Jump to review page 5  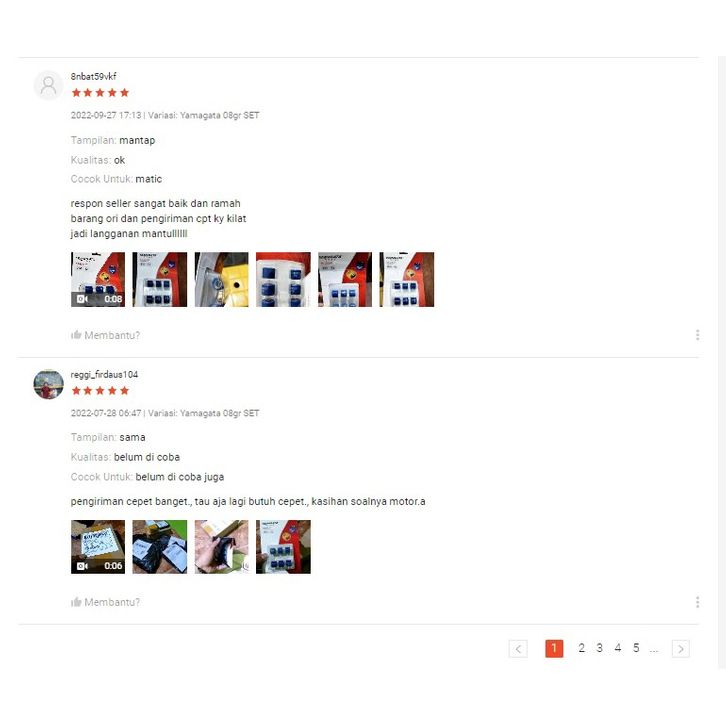pos(636,648)
